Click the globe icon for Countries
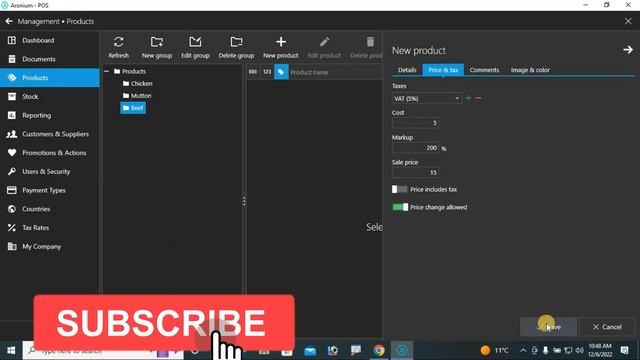The width and height of the screenshot is (640, 360). [12, 209]
